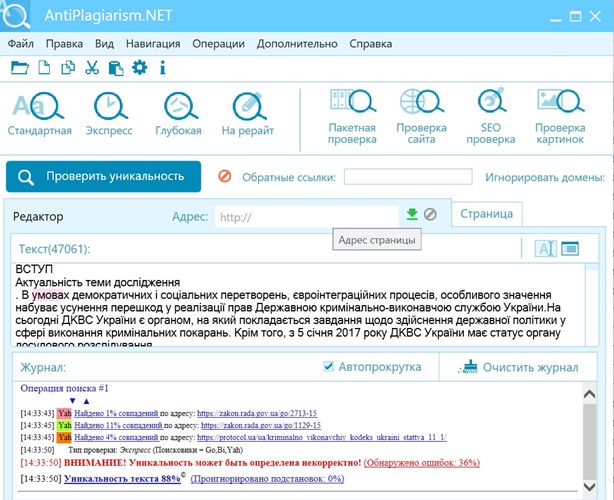Click 'Проигнорировано подстановок: 0%' link
Viewport: 614px width, 500px height.
coord(267,479)
